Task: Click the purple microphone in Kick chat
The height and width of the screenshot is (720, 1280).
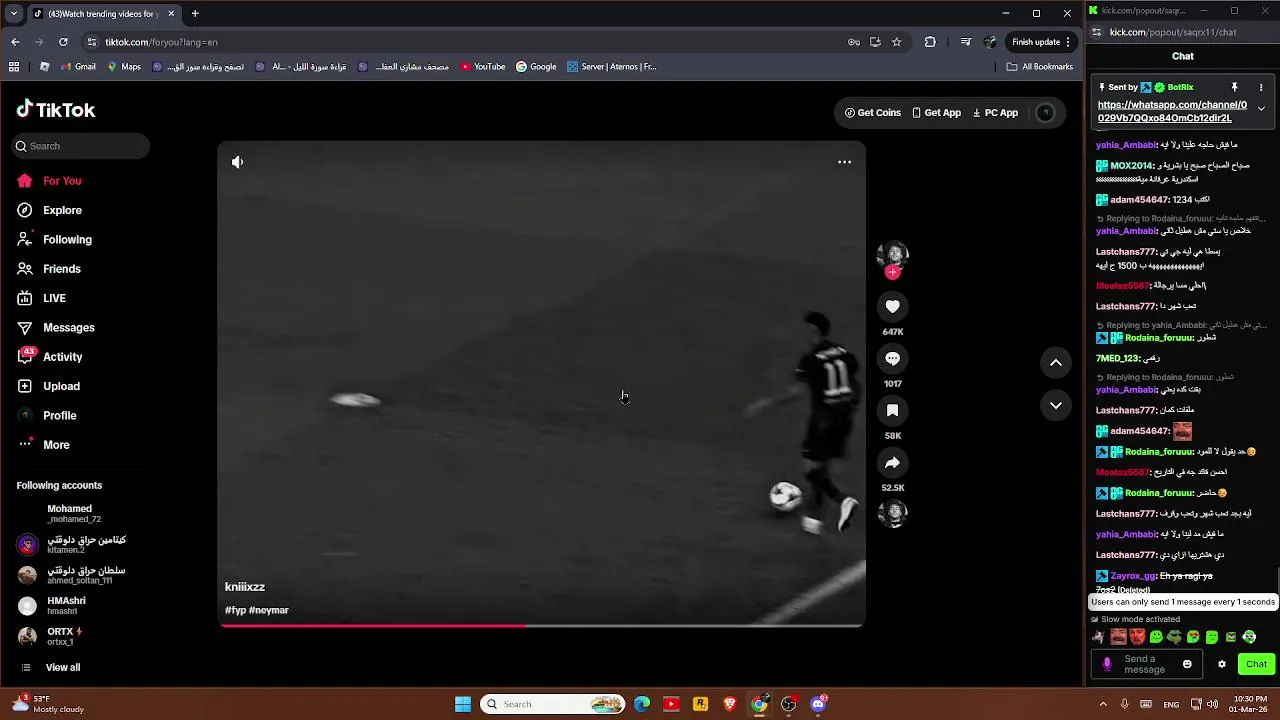Action: click(x=1106, y=664)
